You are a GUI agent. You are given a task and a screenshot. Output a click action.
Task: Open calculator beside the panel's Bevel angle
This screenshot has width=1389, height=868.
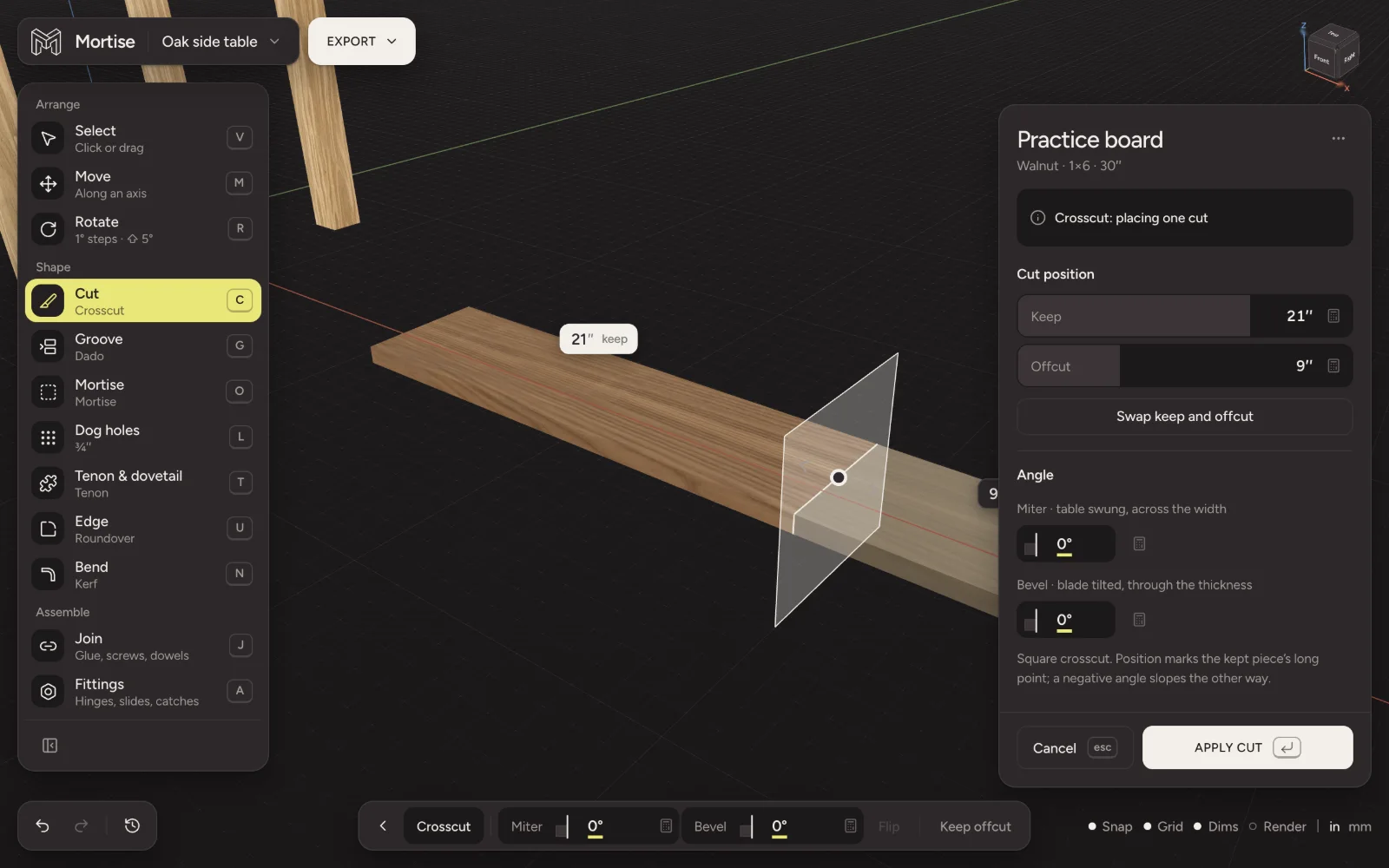coord(1139,620)
